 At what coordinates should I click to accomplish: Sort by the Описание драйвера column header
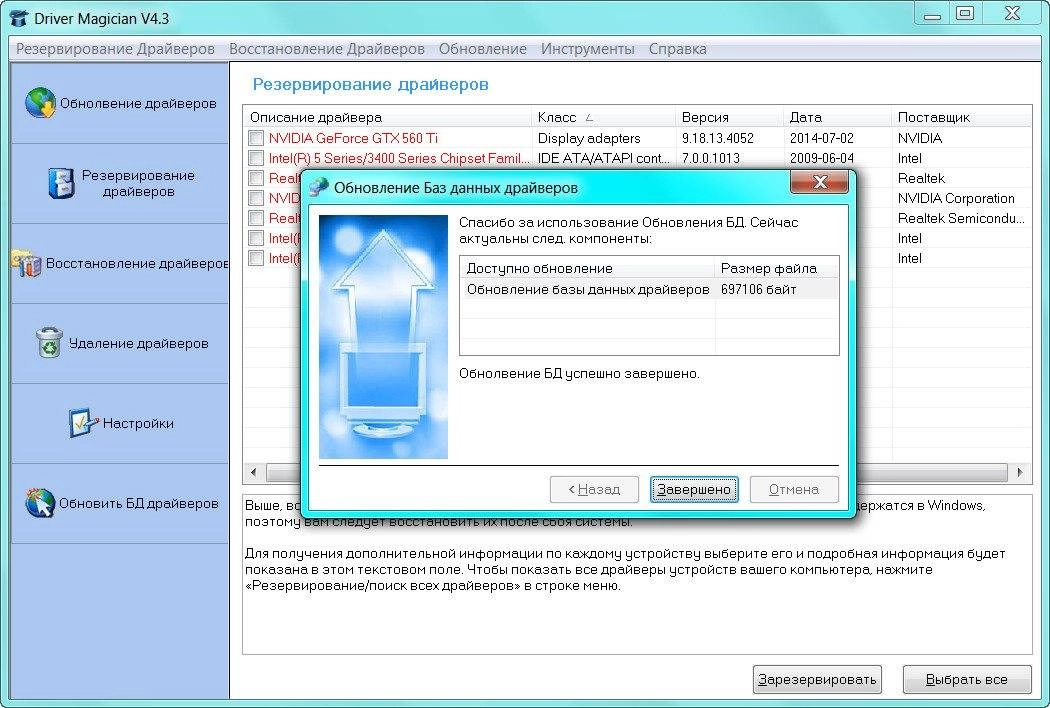387,117
